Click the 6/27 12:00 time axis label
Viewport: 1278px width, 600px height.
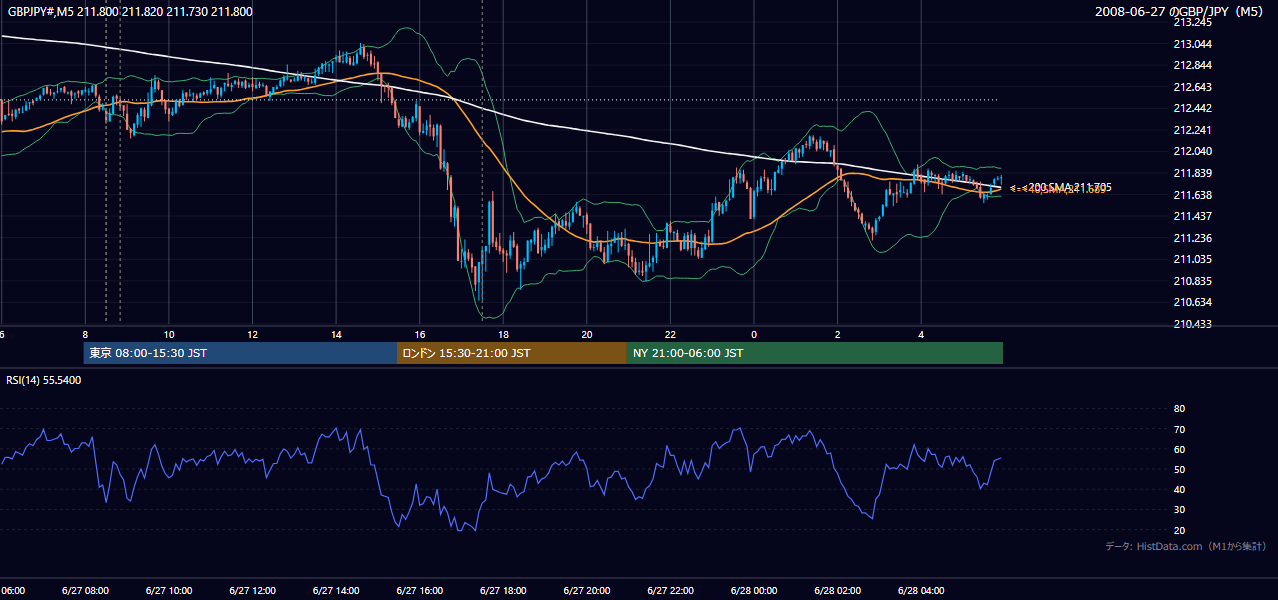point(252,590)
